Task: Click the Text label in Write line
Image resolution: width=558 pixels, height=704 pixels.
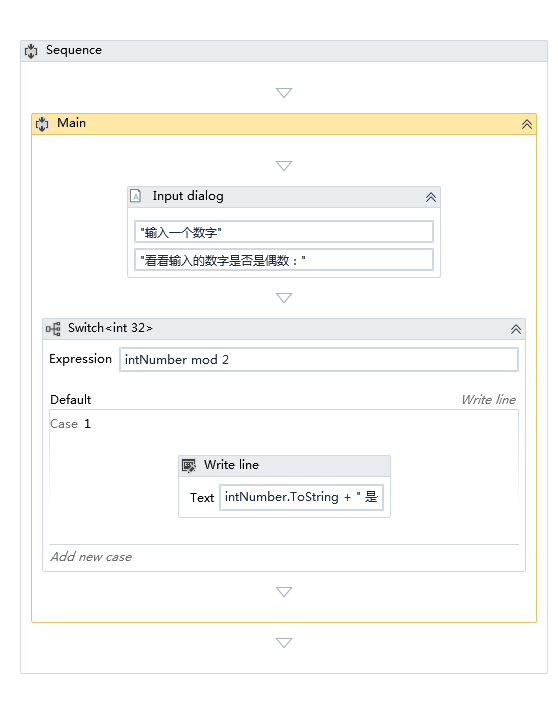Action: (x=202, y=497)
